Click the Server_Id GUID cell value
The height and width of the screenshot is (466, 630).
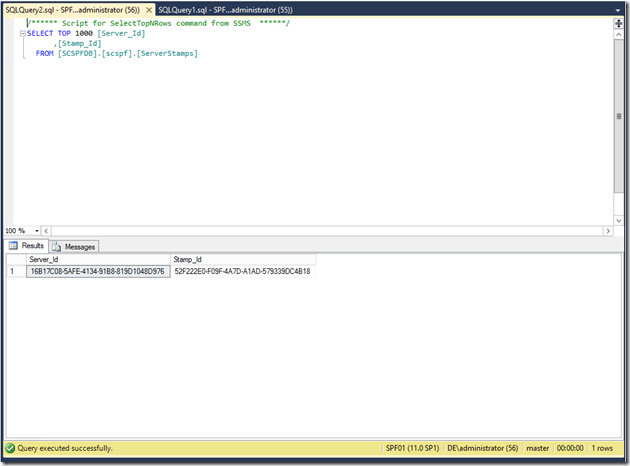[97, 271]
